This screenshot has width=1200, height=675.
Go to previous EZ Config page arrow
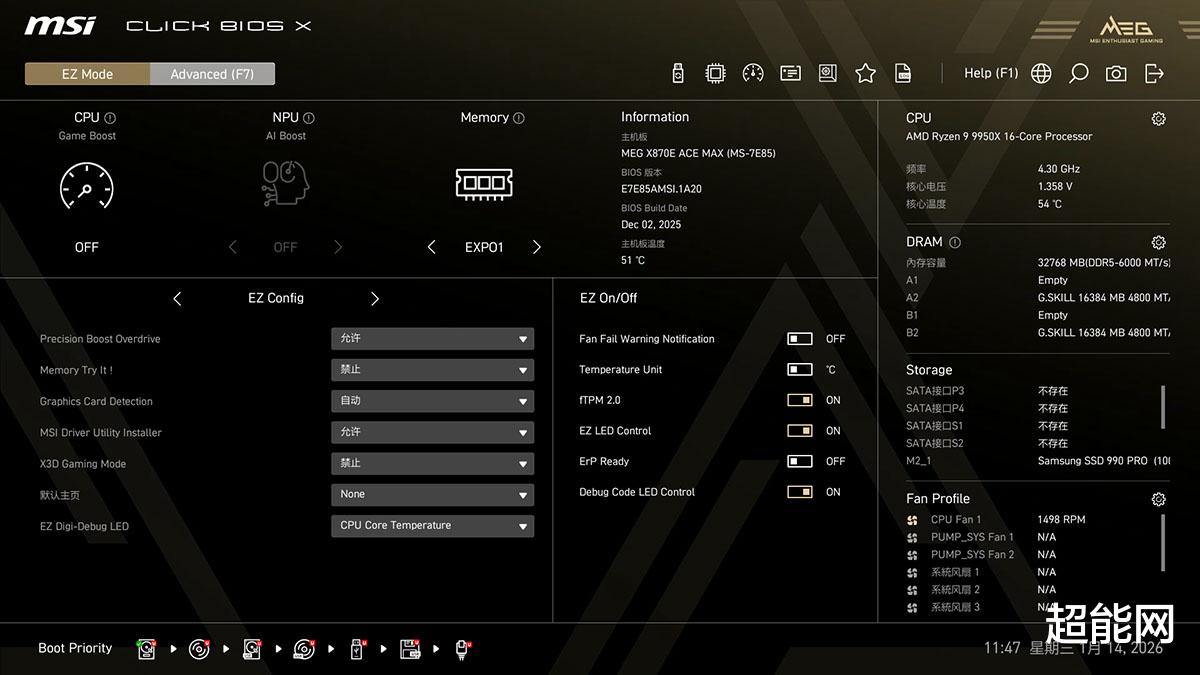pyautogui.click(x=177, y=298)
